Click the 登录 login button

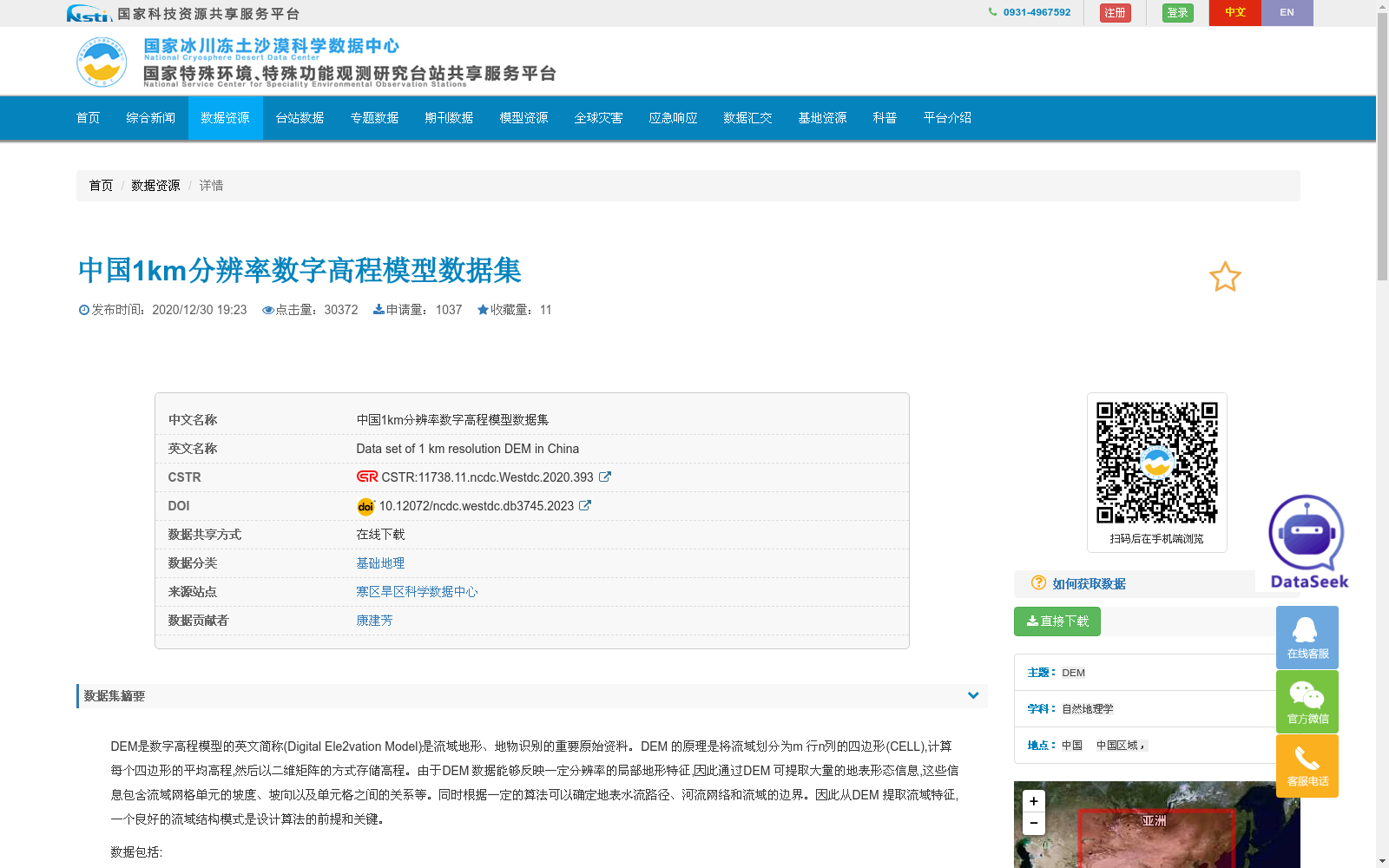tap(1178, 13)
